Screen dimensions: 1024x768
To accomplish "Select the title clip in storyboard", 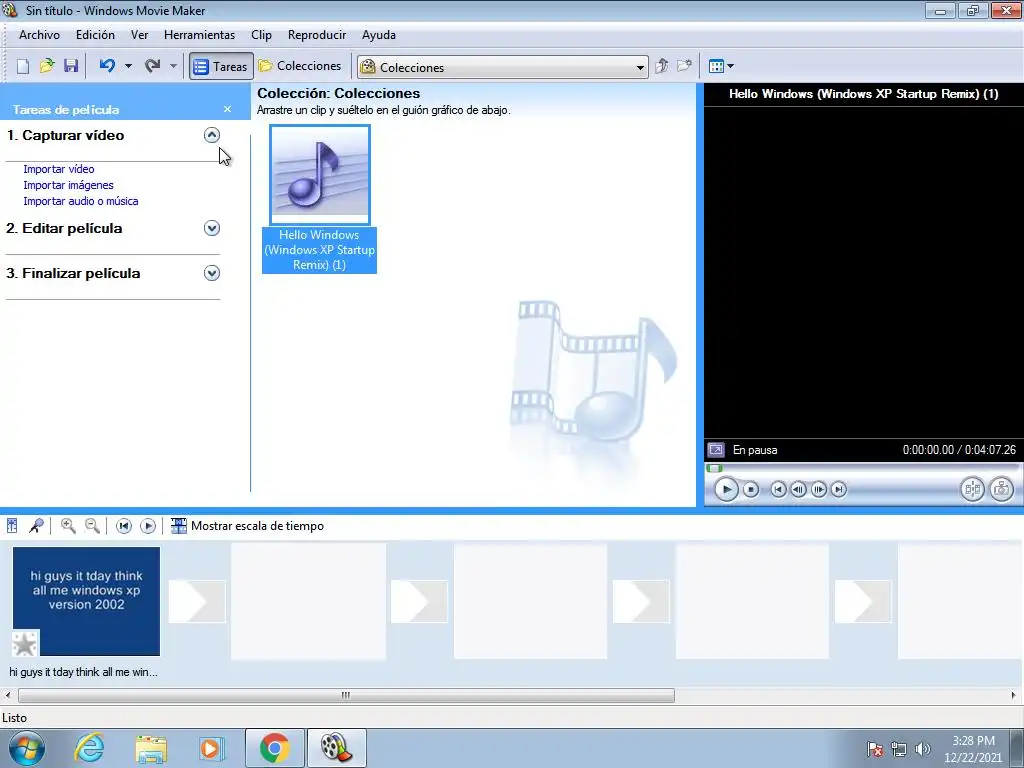I will coord(86,601).
